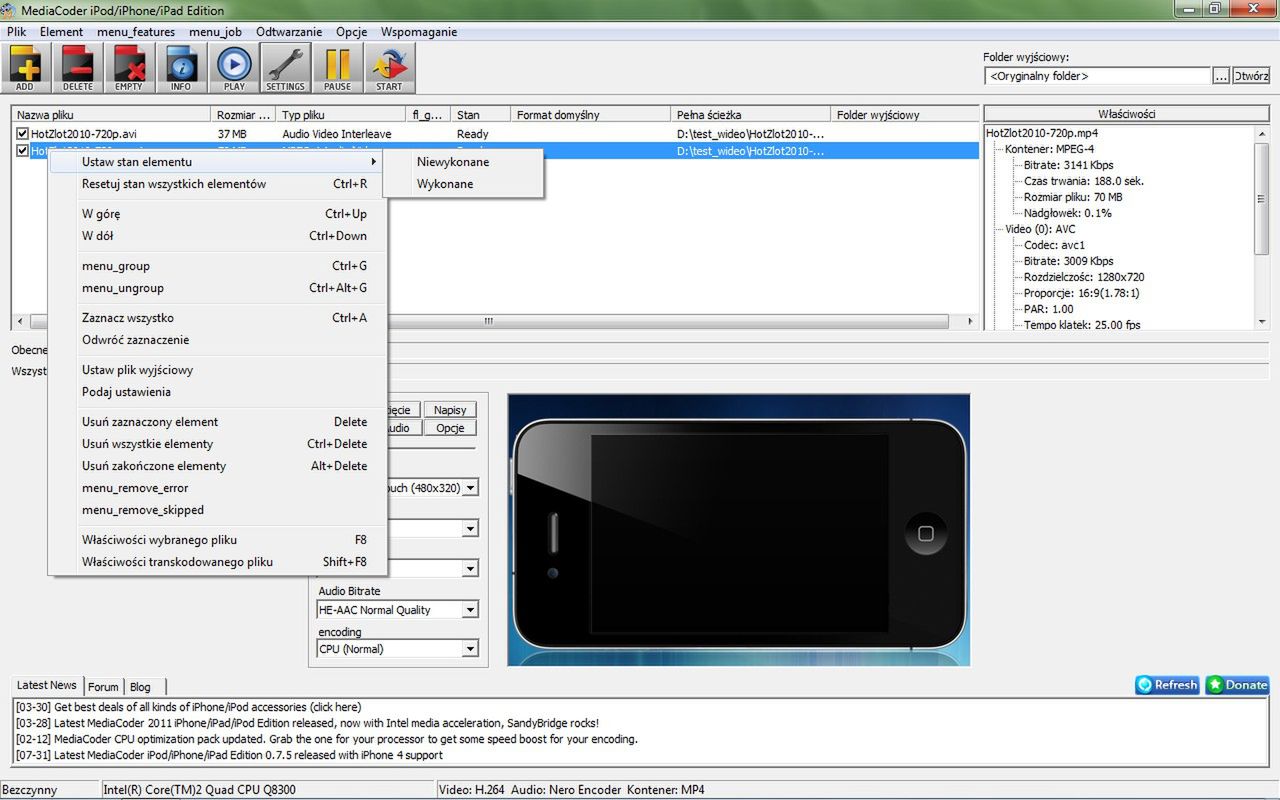Click the DELETE toolbar icon
The width and height of the screenshot is (1280, 800).
point(77,69)
